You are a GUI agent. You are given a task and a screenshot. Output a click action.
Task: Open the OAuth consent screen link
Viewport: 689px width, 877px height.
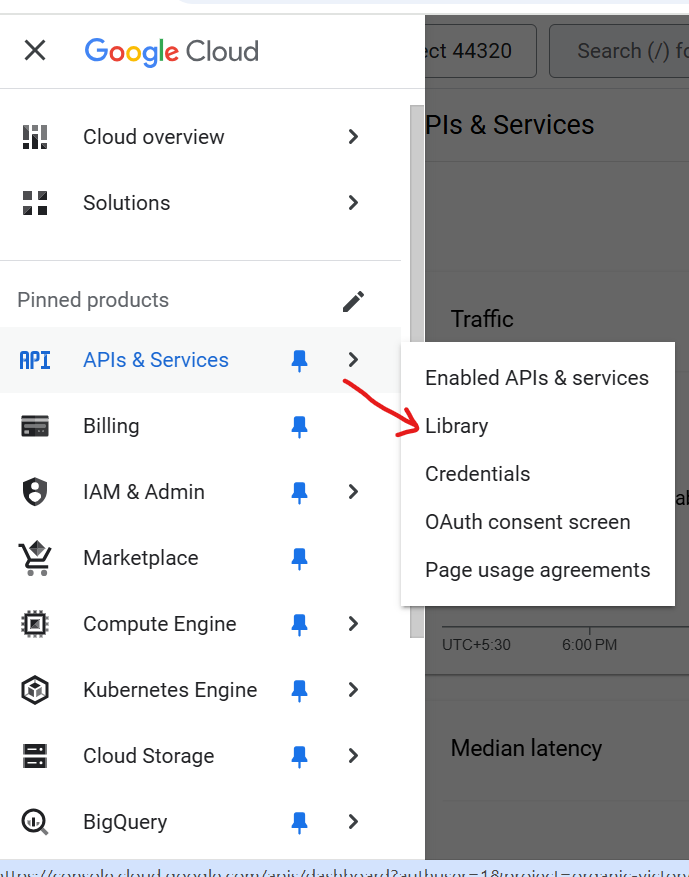tap(528, 522)
